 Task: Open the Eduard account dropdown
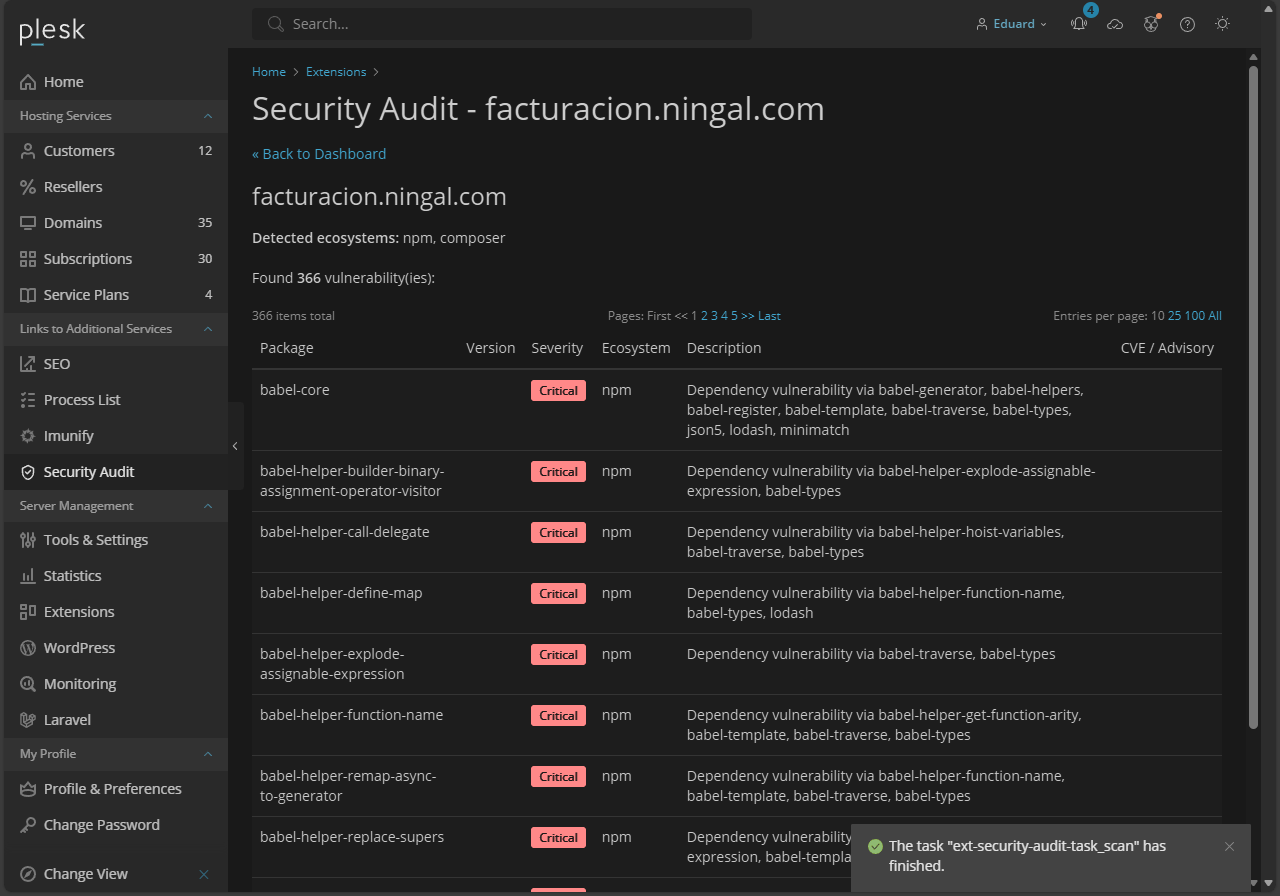1010,23
